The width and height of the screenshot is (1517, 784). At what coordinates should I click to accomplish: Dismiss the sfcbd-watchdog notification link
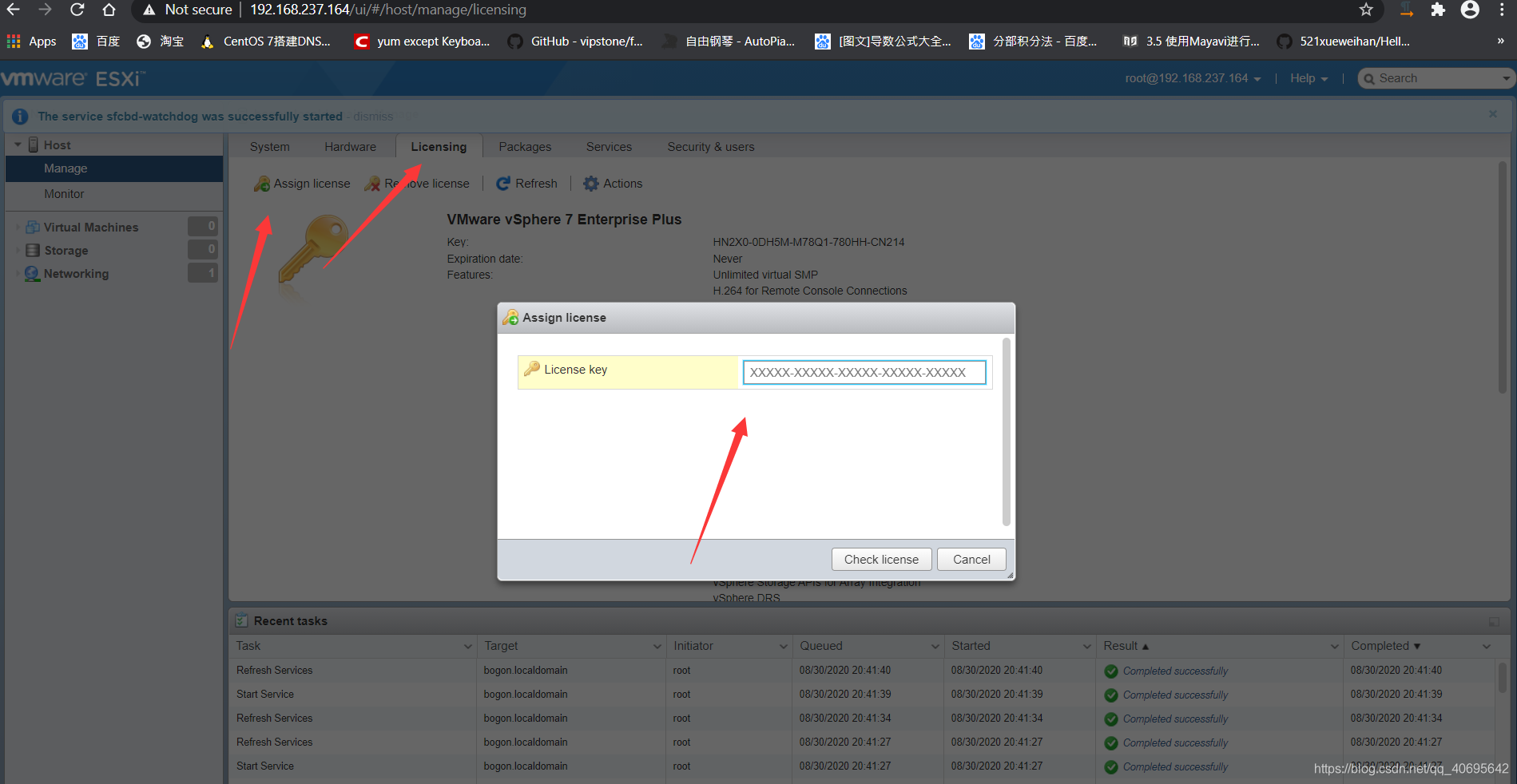[373, 117]
